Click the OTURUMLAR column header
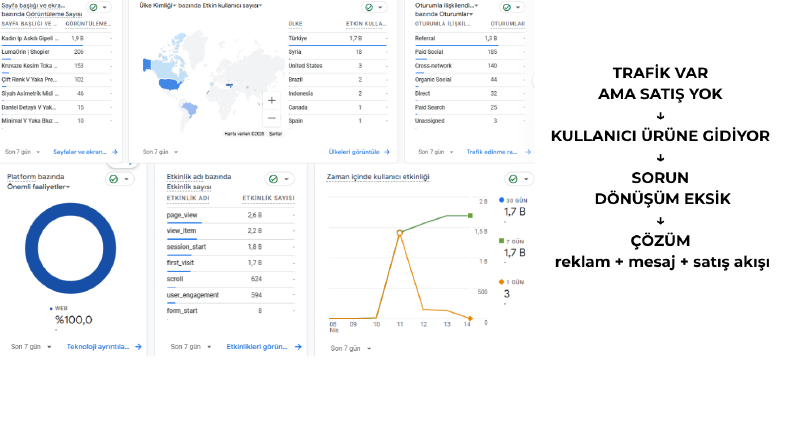Image resolution: width=793 pixels, height=446 pixels. coord(508,24)
